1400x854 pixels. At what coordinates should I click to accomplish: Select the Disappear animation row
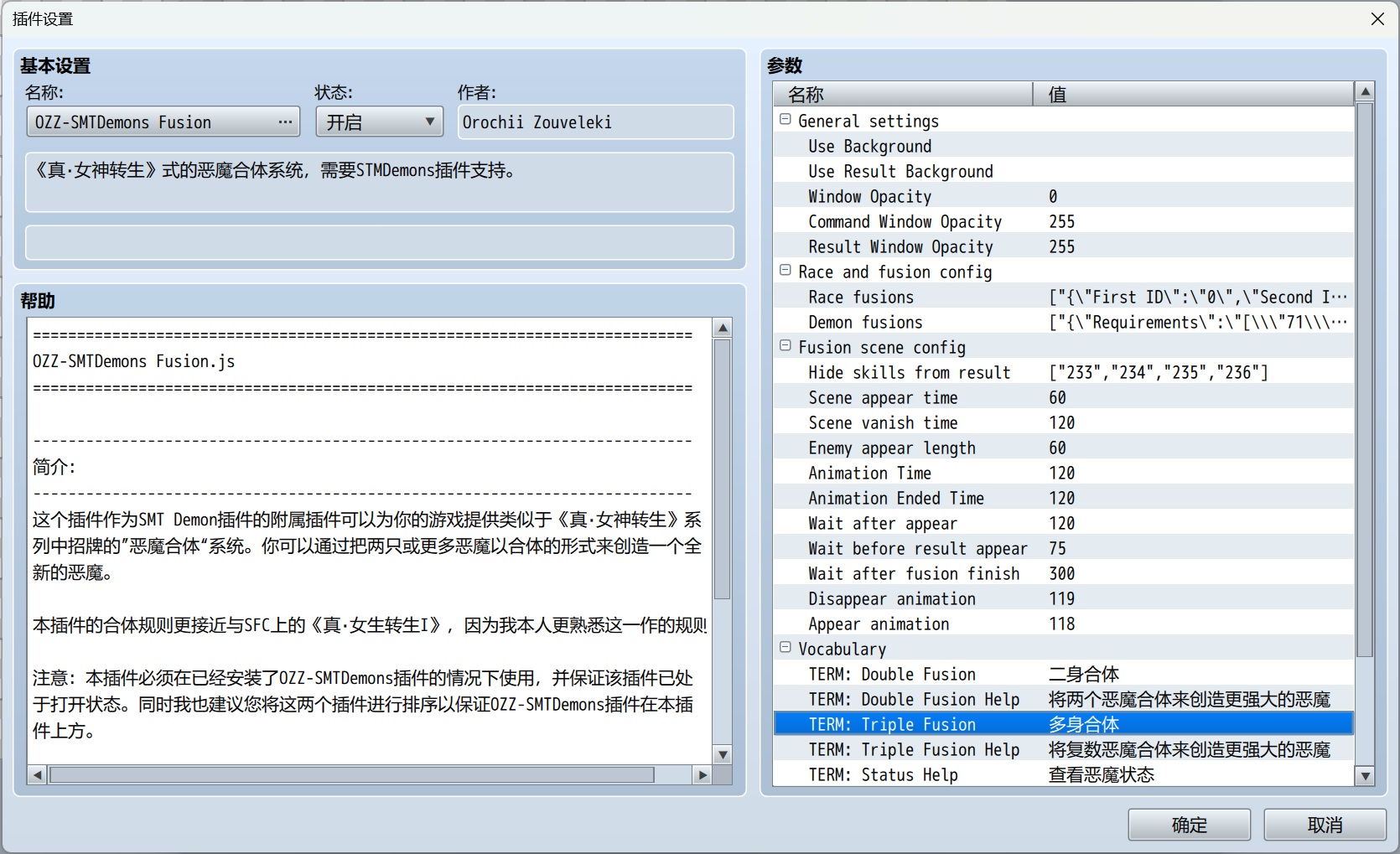[1063, 598]
